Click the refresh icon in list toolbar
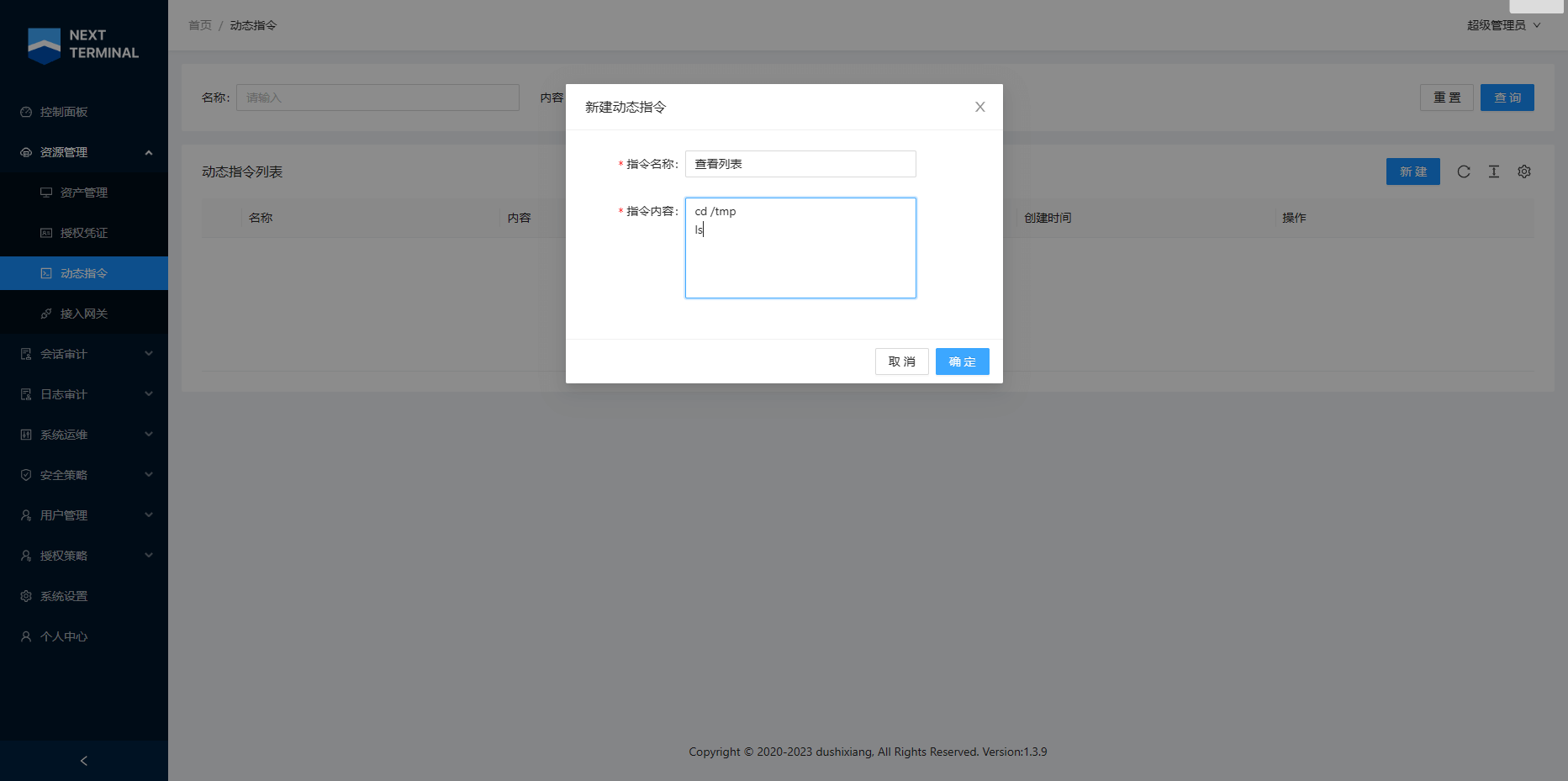Image resolution: width=1568 pixels, height=781 pixels. pos(1464,172)
